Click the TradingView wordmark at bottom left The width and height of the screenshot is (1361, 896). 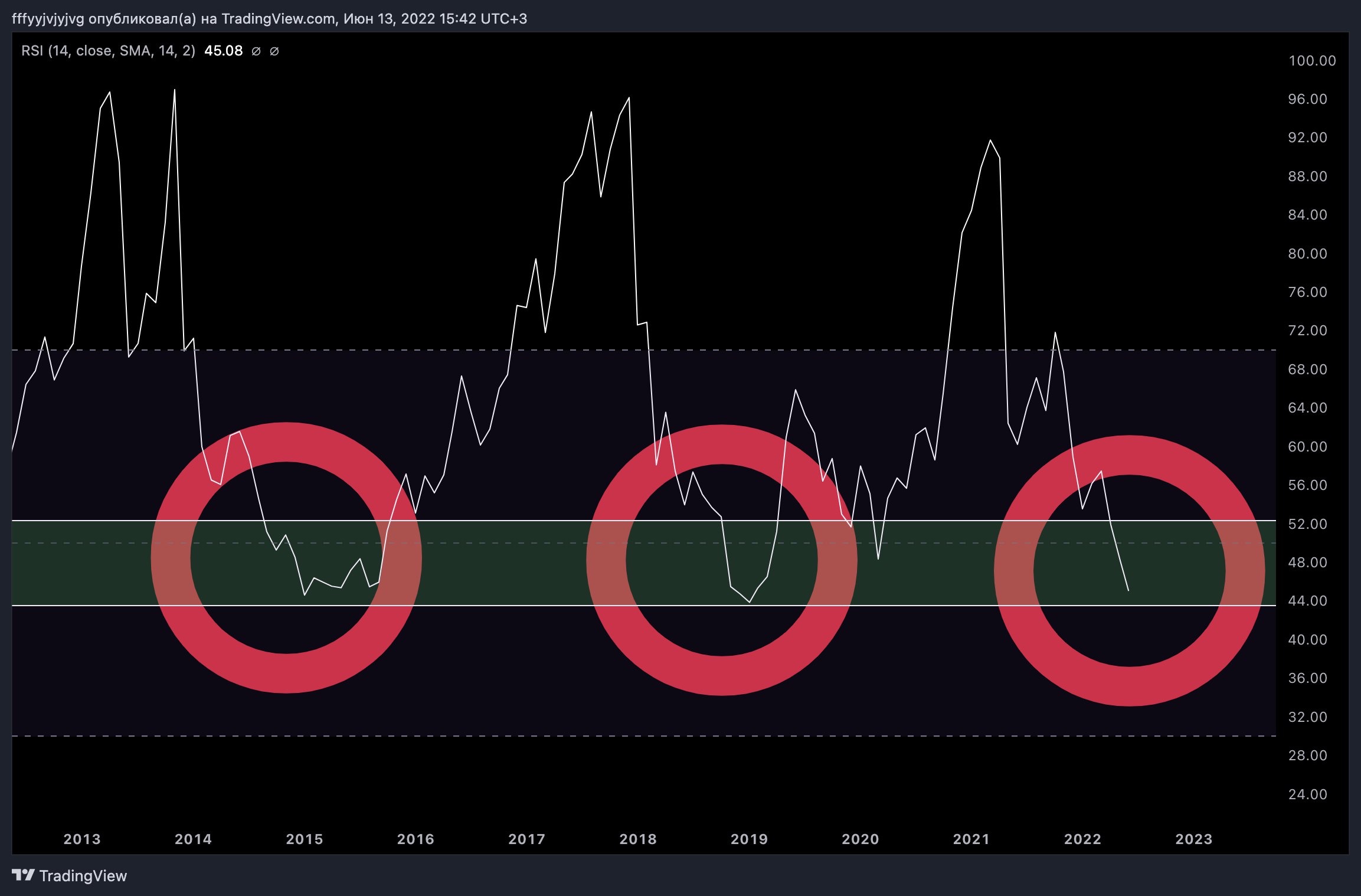pyautogui.click(x=83, y=875)
